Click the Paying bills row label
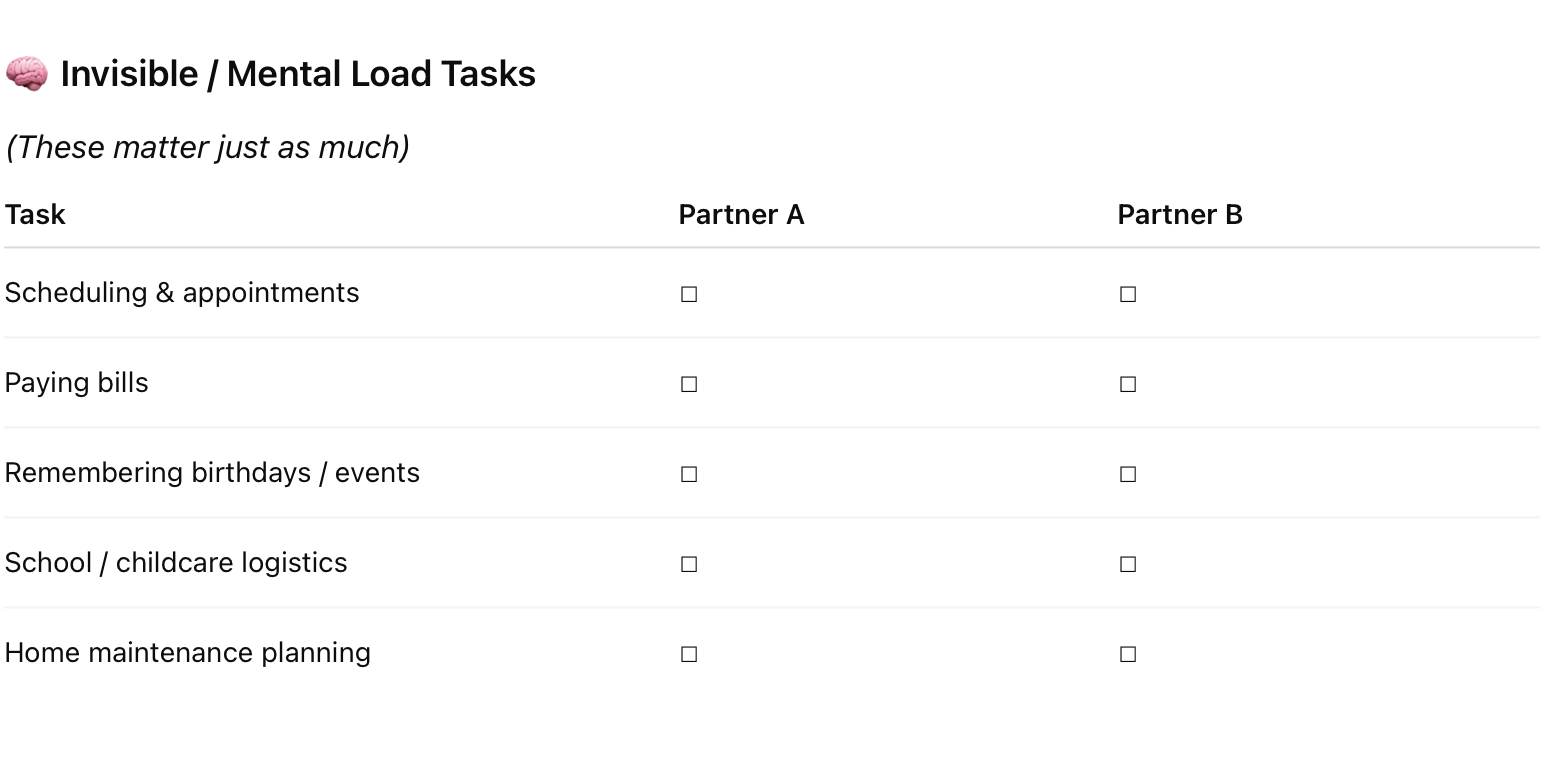Screen dimensions: 1548x776 (x=76, y=383)
